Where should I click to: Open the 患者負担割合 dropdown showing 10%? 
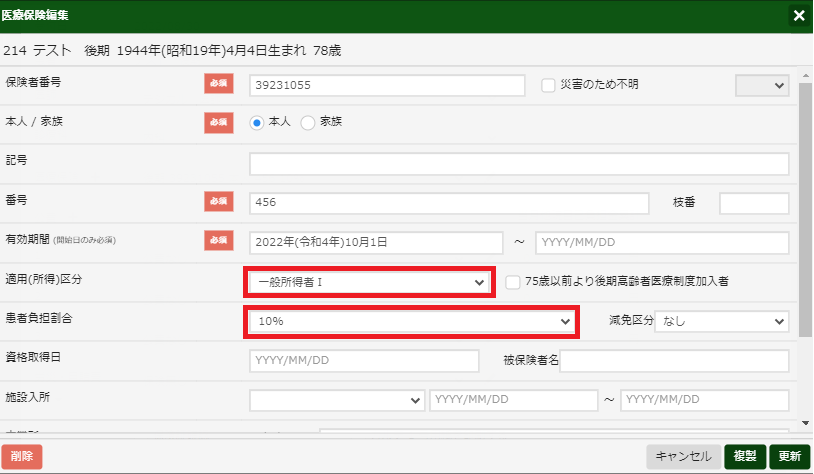411,321
